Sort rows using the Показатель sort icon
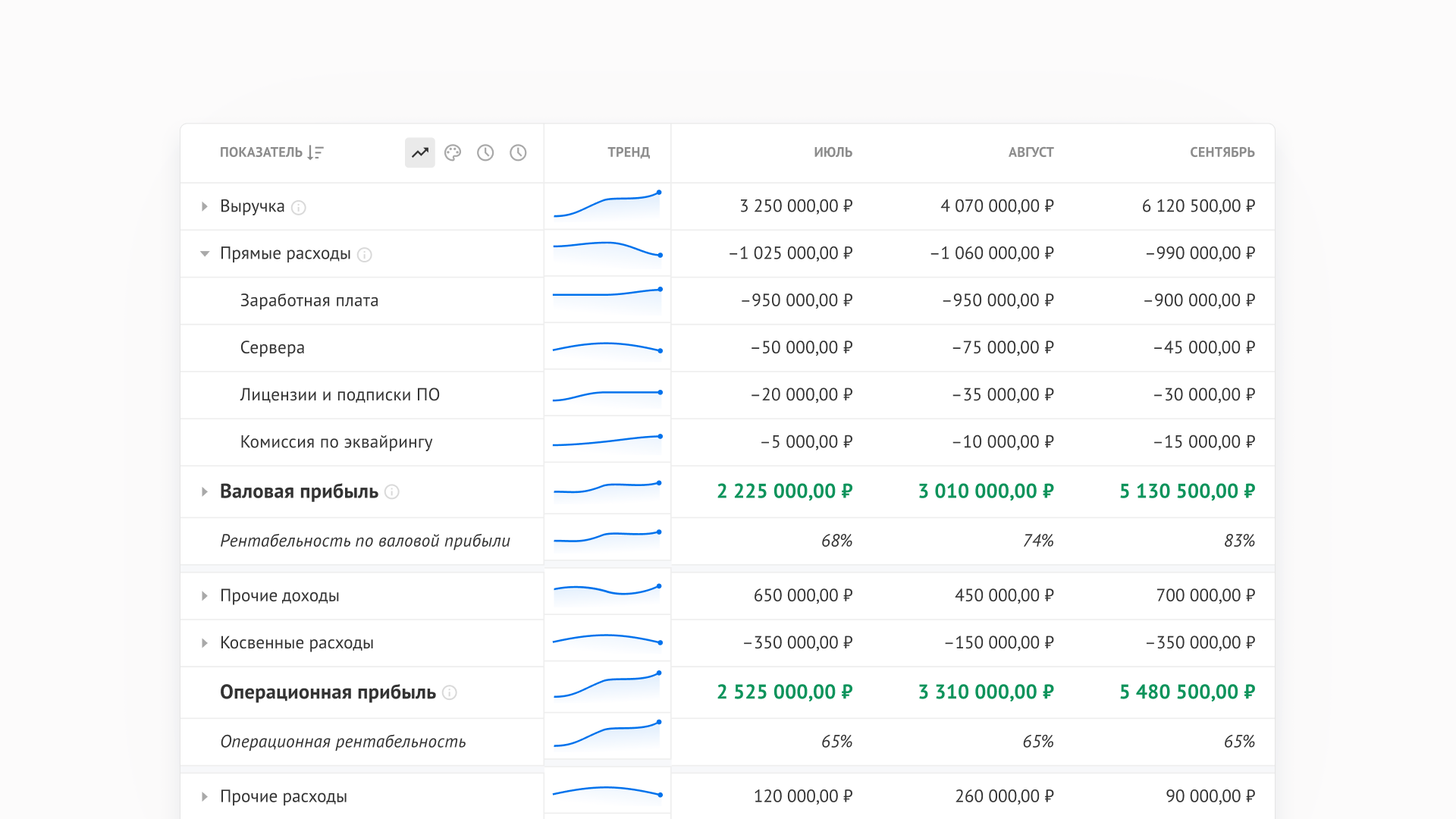Image resolution: width=1456 pixels, height=819 pixels. (x=315, y=152)
